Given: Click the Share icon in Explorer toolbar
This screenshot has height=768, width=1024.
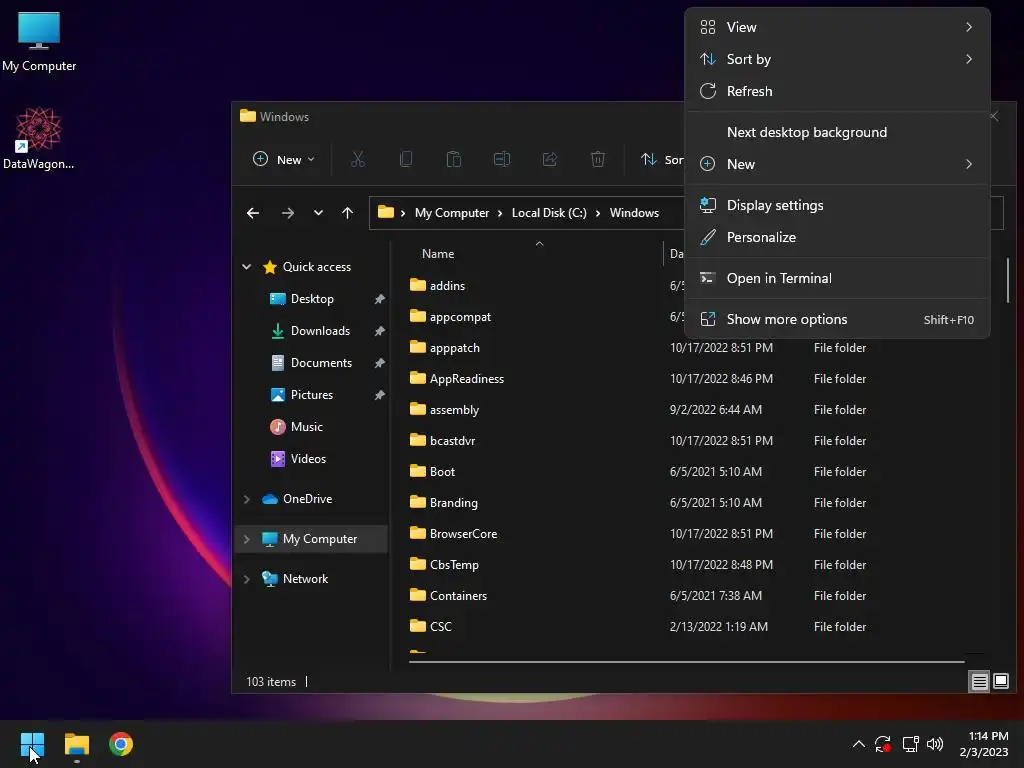Looking at the screenshot, I should 550,159.
